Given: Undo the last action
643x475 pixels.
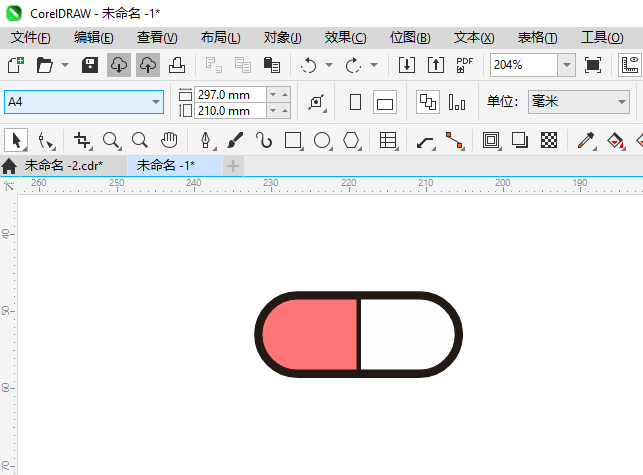Looking at the screenshot, I should pyautogui.click(x=308, y=65).
